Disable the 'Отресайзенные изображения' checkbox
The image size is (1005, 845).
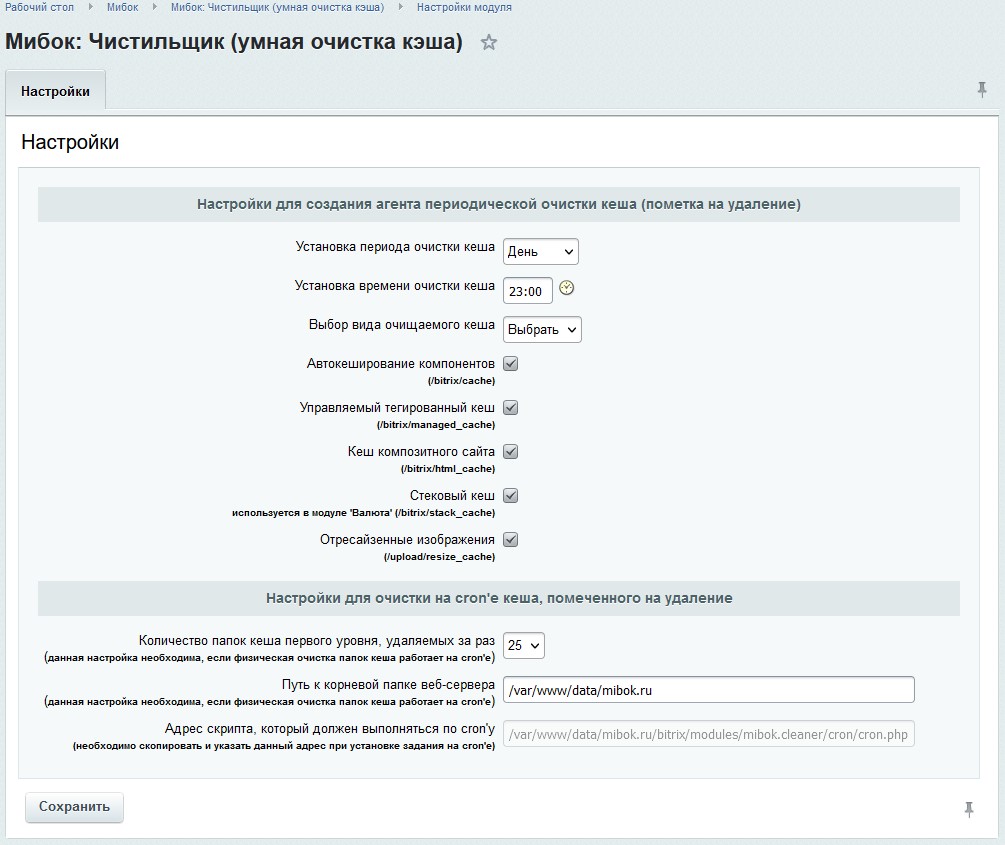click(510, 540)
